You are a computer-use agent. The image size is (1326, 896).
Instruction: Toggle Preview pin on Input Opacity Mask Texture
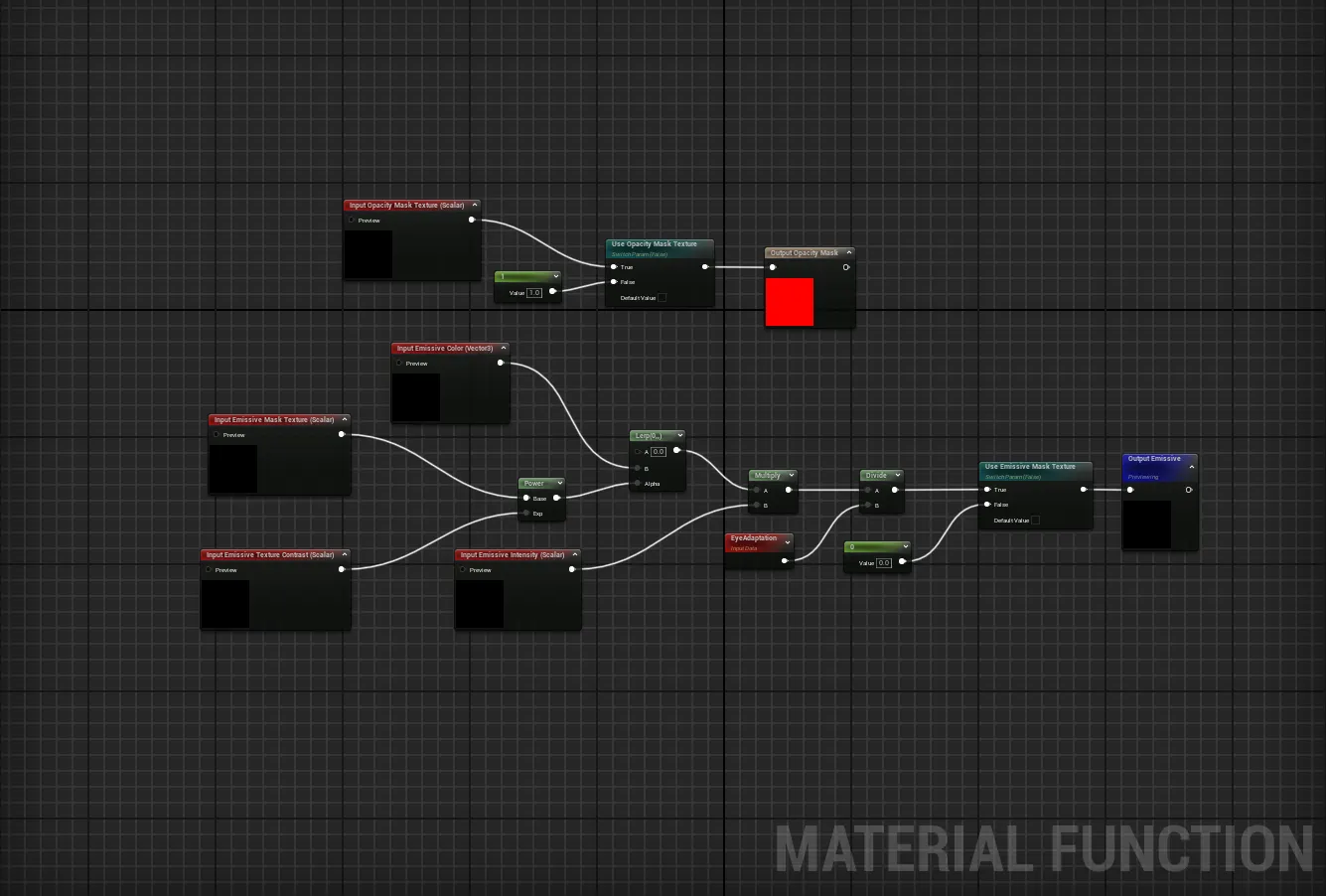pos(352,221)
